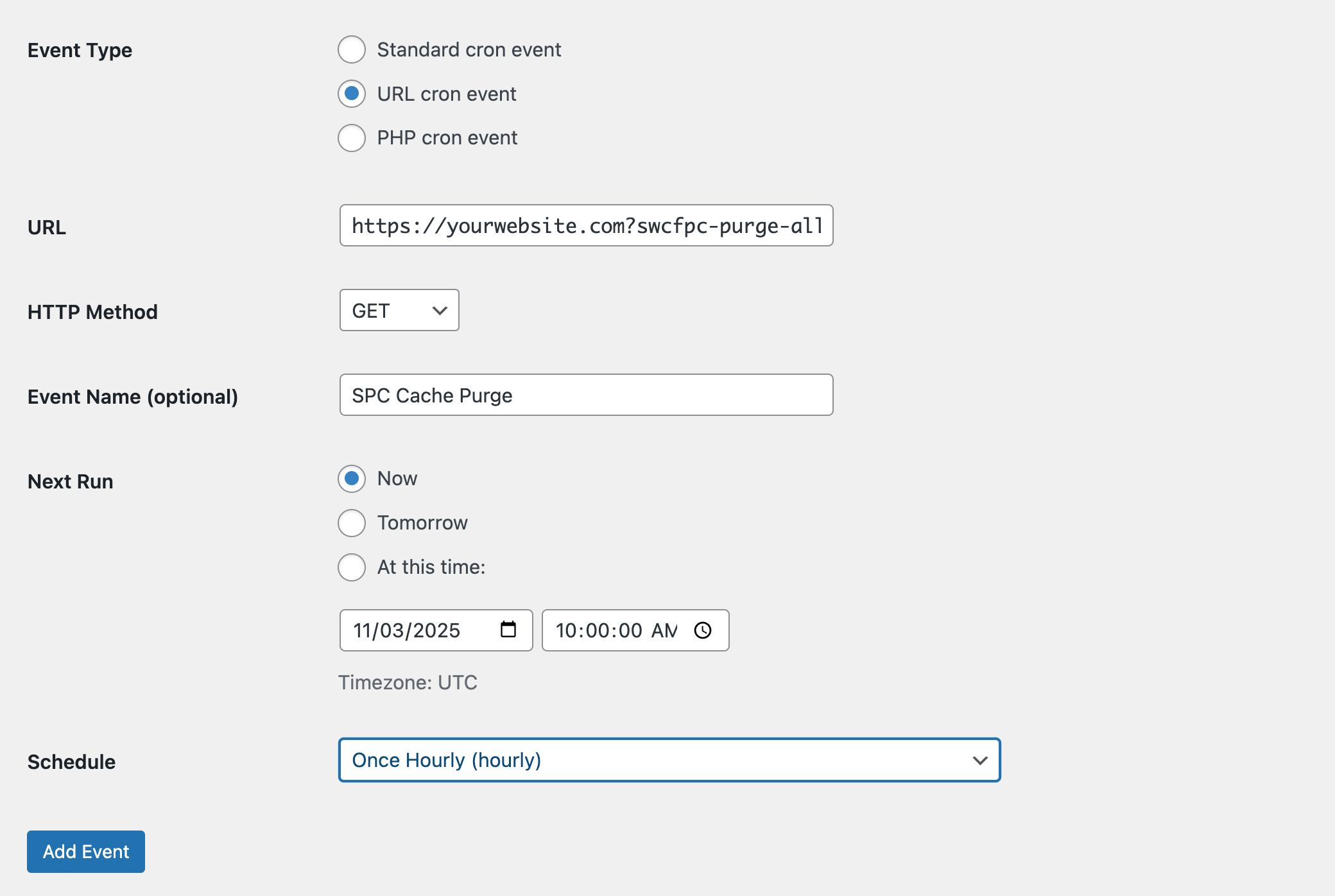The height and width of the screenshot is (896, 1335).
Task: Click the 10:00:00 AM time field
Action: 616,630
